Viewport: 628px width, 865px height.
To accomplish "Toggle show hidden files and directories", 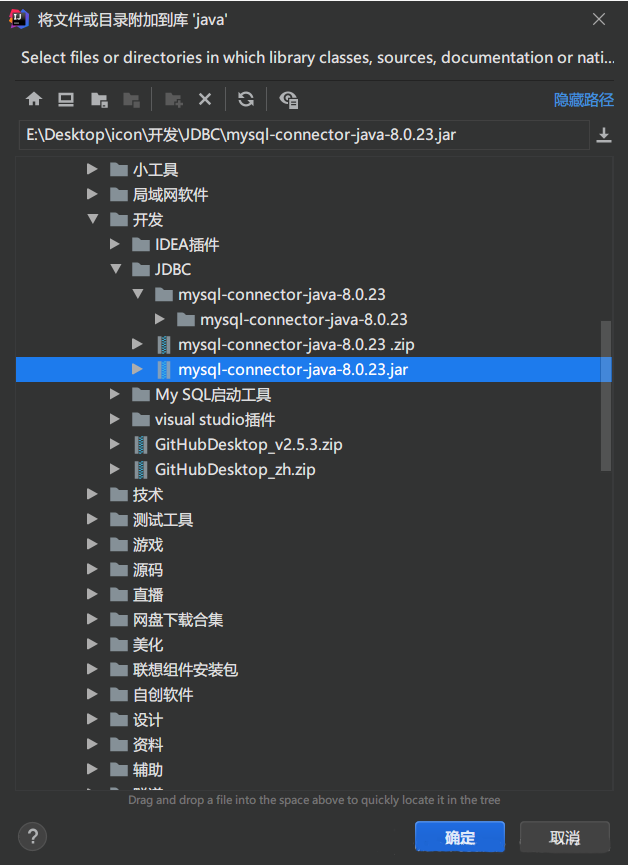I will pyautogui.click(x=289, y=99).
